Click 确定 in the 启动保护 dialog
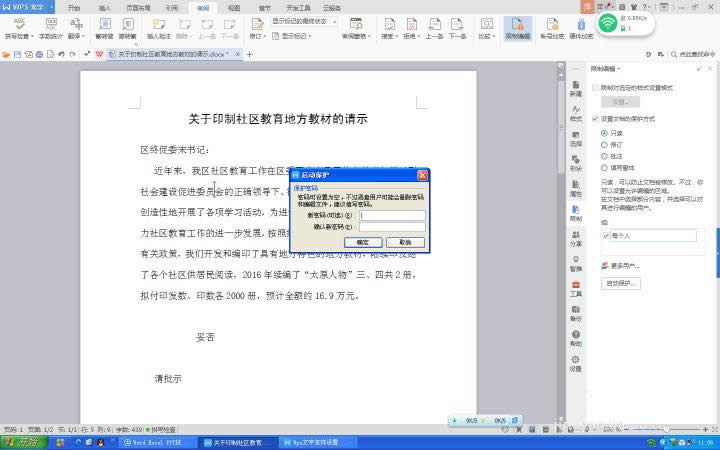Viewport: 720px width, 450px height. coord(363,242)
